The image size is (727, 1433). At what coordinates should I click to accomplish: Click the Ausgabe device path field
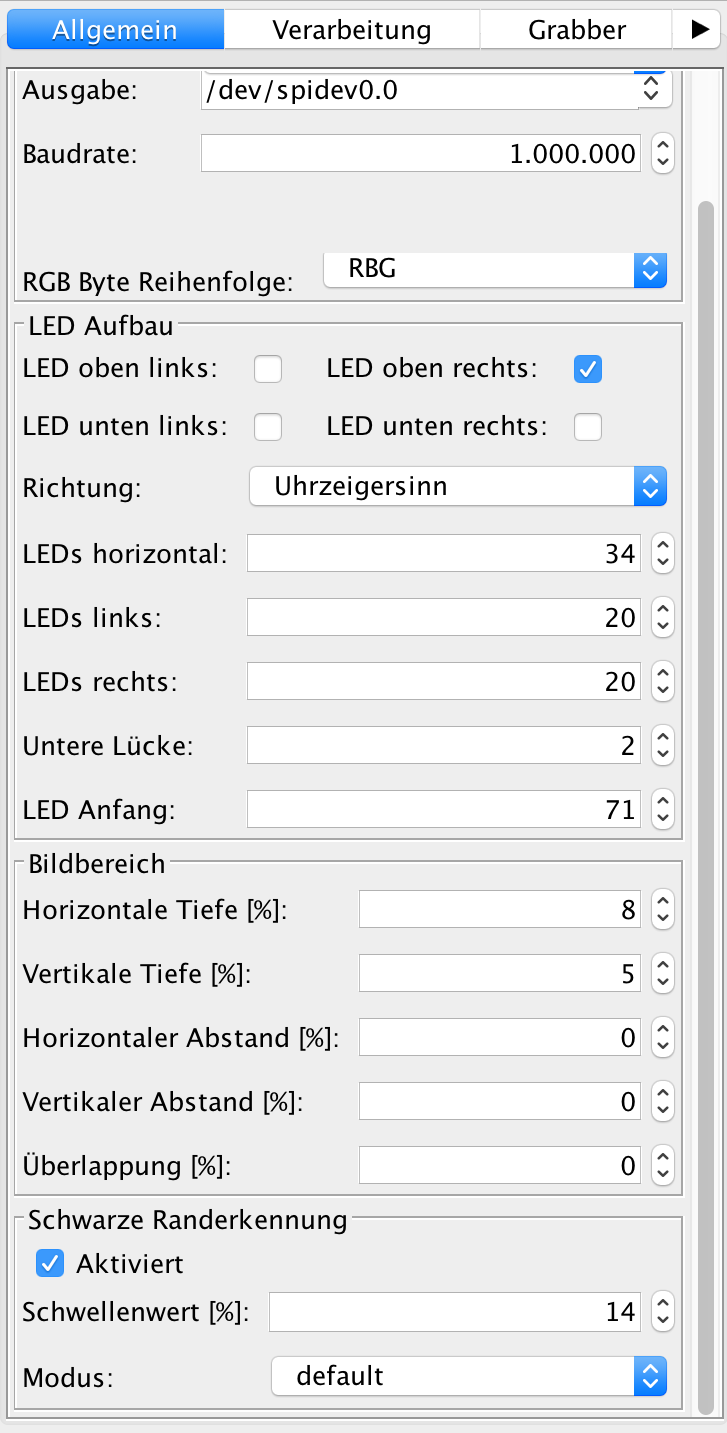pyautogui.click(x=420, y=91)
